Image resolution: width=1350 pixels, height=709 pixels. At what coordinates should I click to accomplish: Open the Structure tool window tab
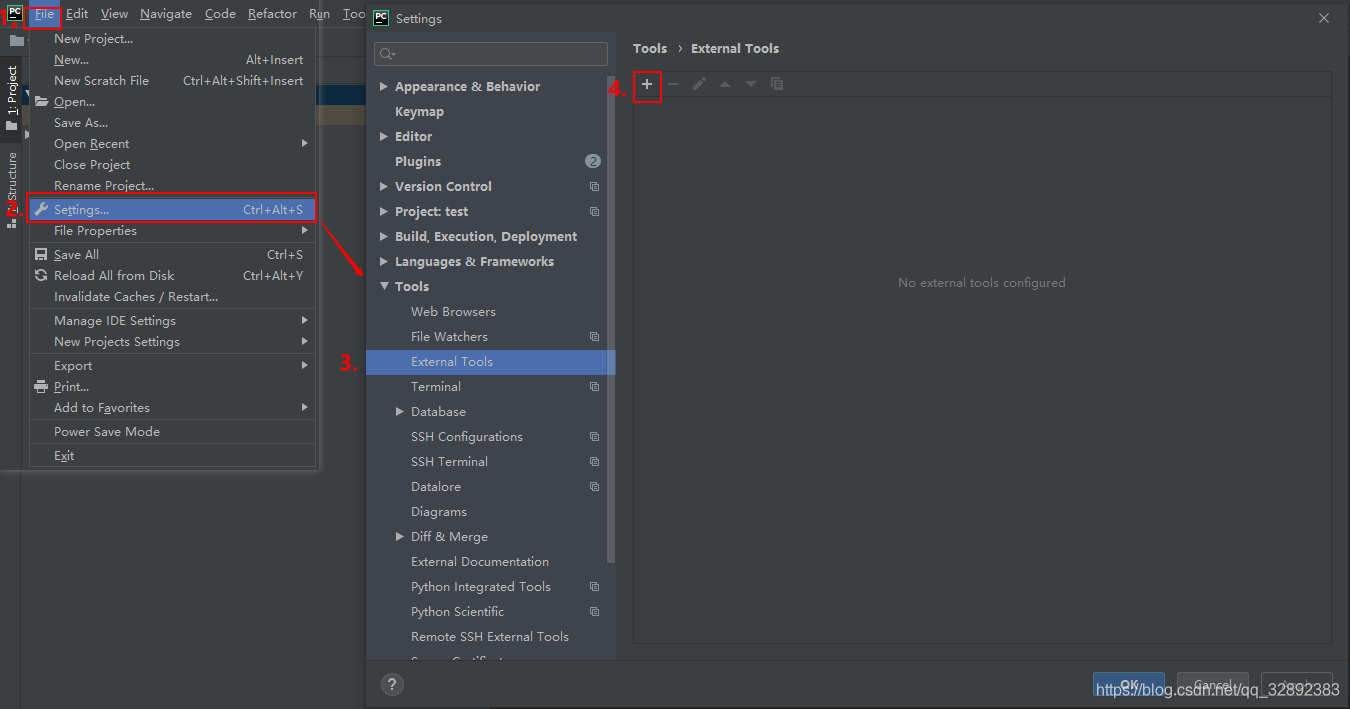[x=12, y=190]
